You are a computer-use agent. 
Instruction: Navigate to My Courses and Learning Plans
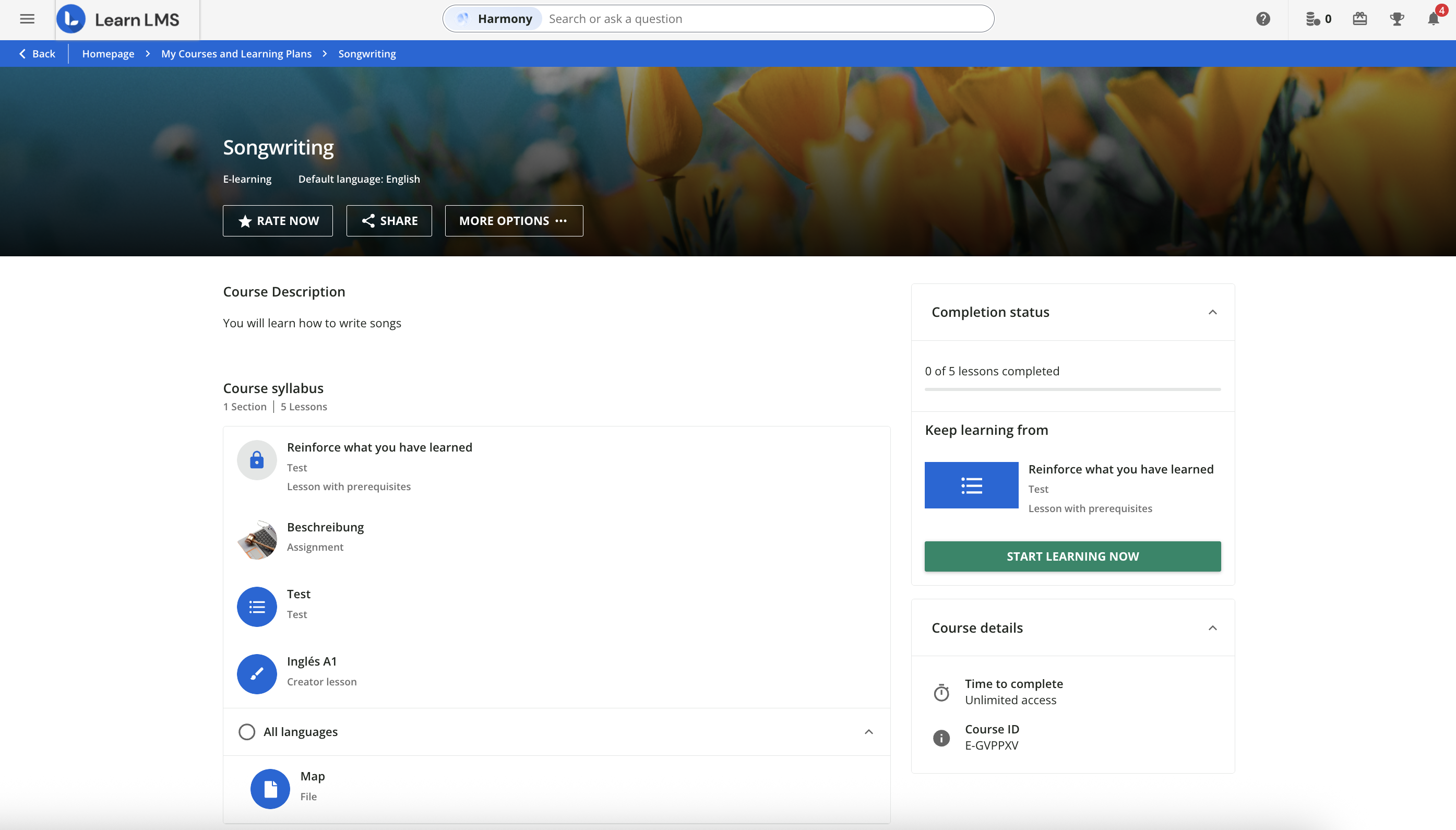(236, 53)
